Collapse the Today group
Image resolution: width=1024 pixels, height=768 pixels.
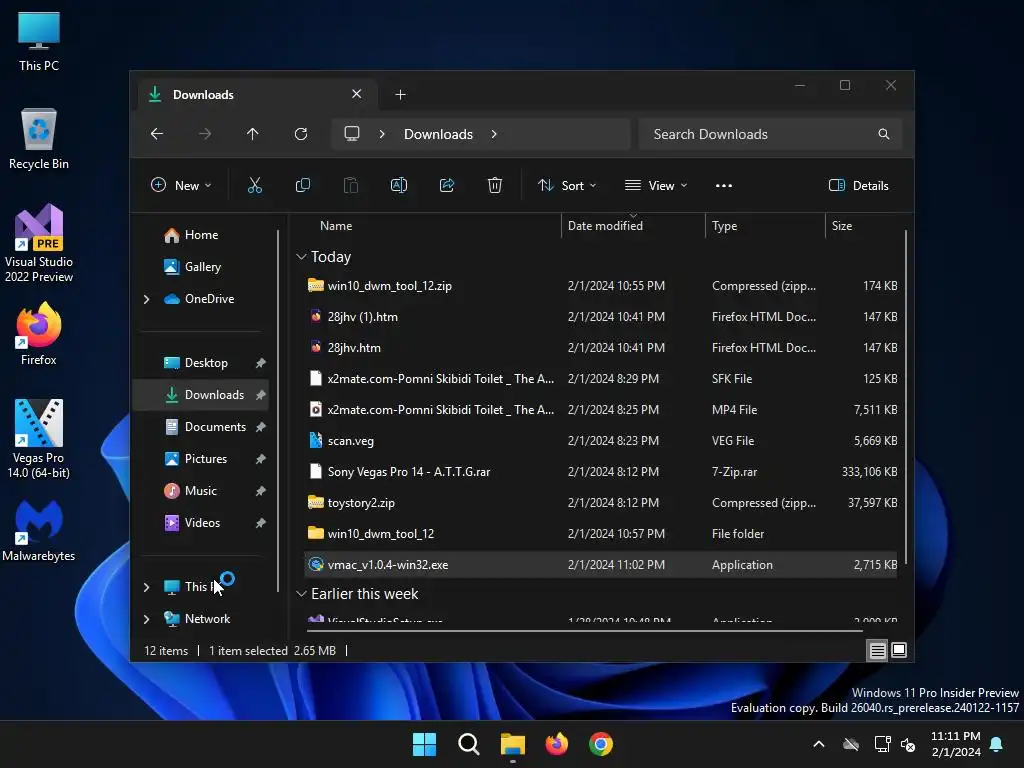[x=301, y=257]
